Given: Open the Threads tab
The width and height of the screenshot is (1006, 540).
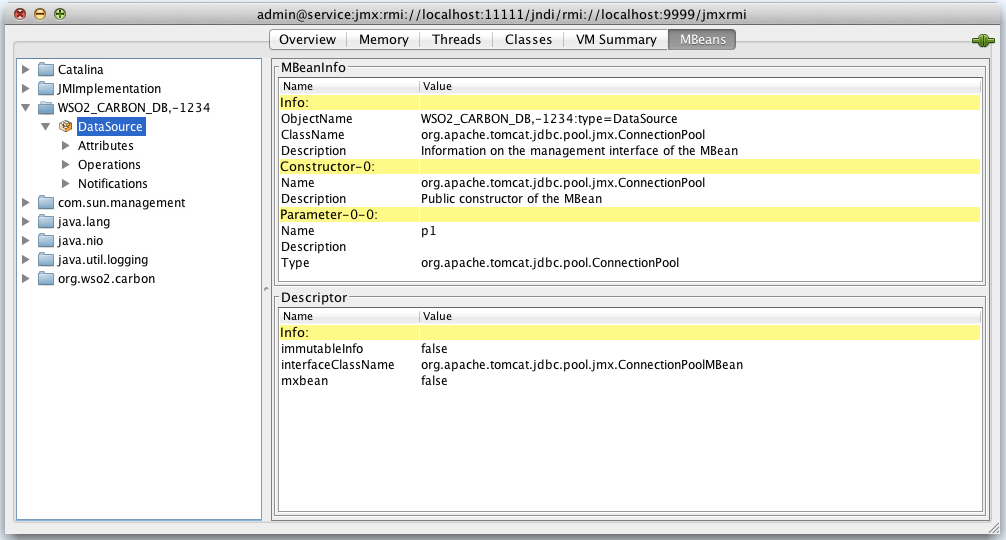Looking at the screenshot, I should point(456,40).
